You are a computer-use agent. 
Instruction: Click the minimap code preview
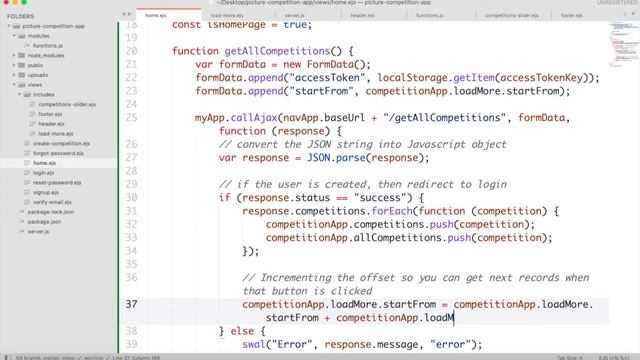(x=624, y=44)
